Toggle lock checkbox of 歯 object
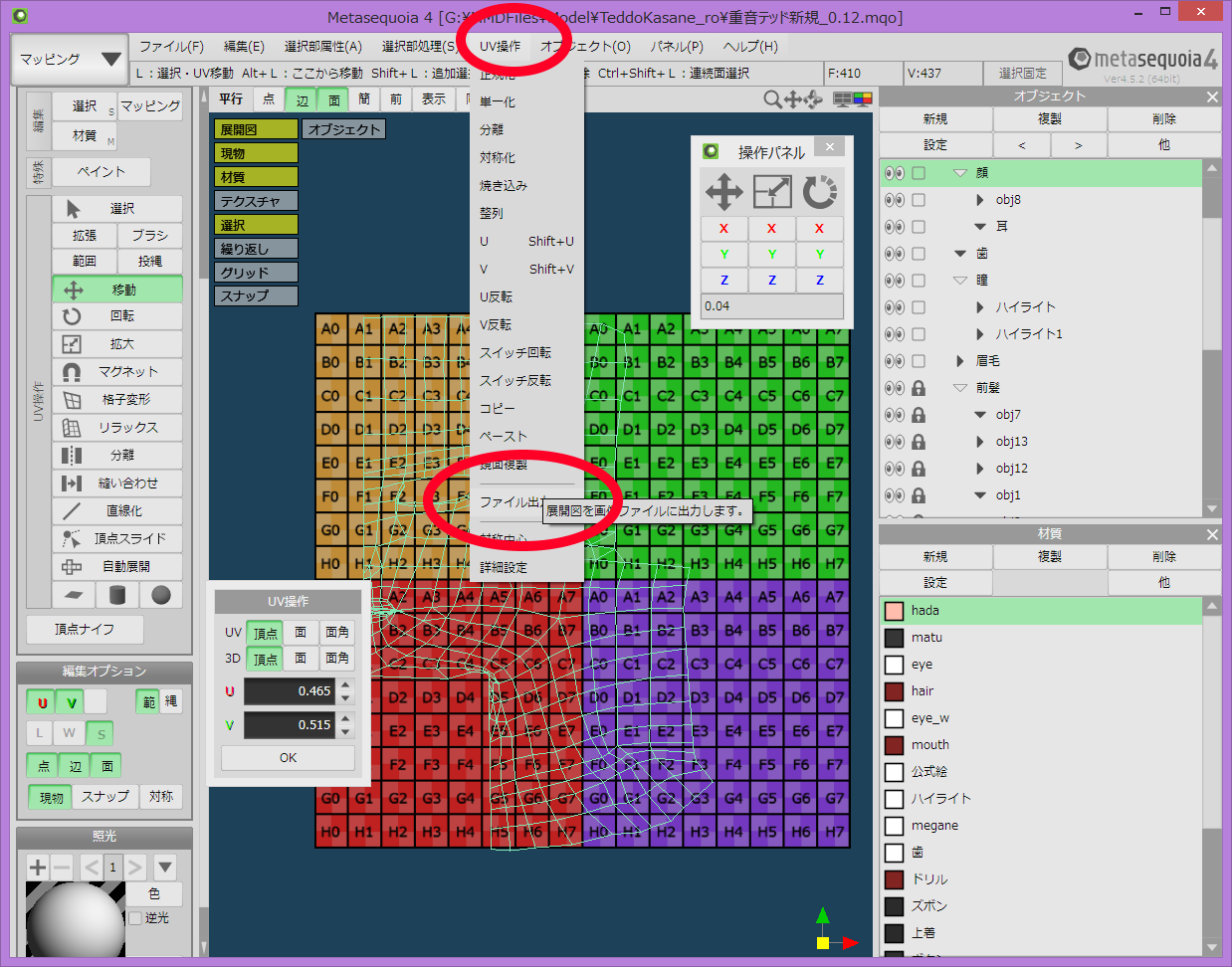1232x967 pixels. 919,254
